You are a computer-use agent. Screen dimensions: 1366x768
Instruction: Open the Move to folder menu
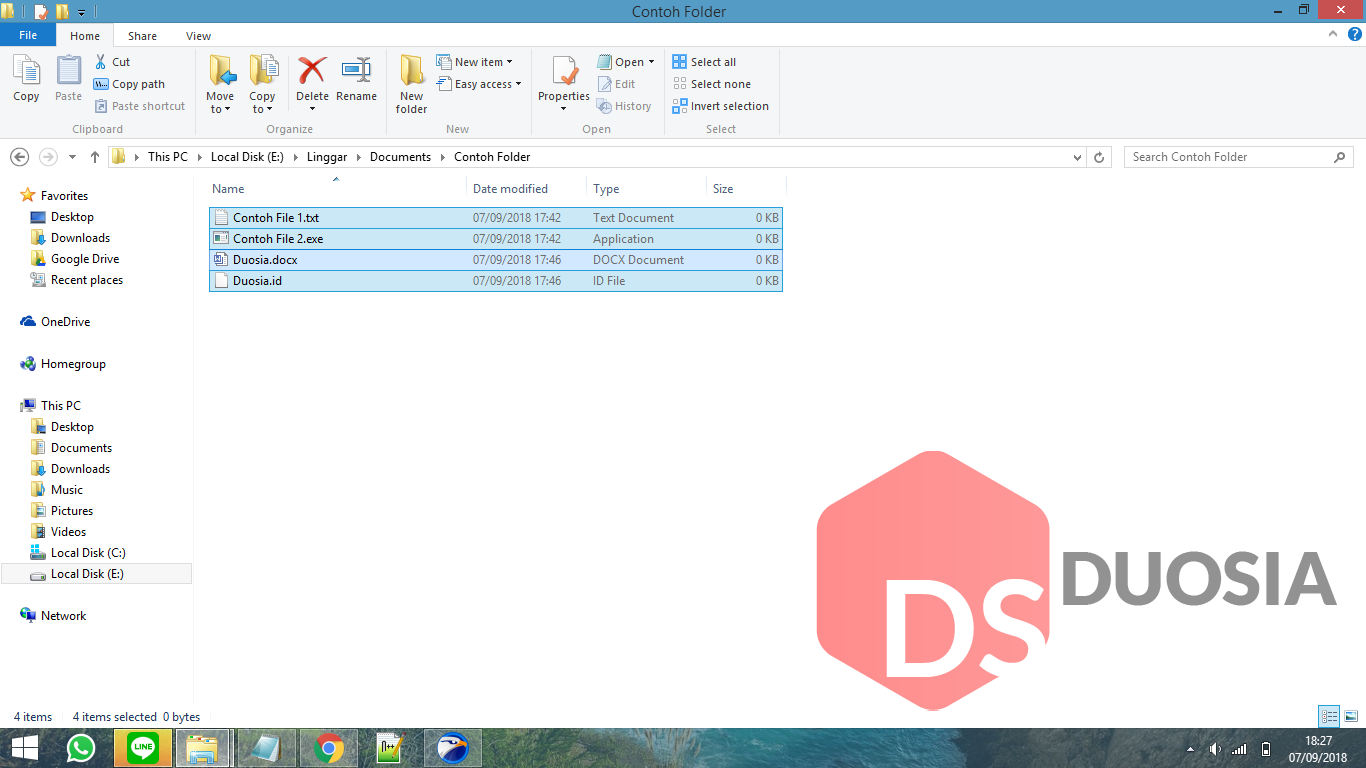click(220, 84)
